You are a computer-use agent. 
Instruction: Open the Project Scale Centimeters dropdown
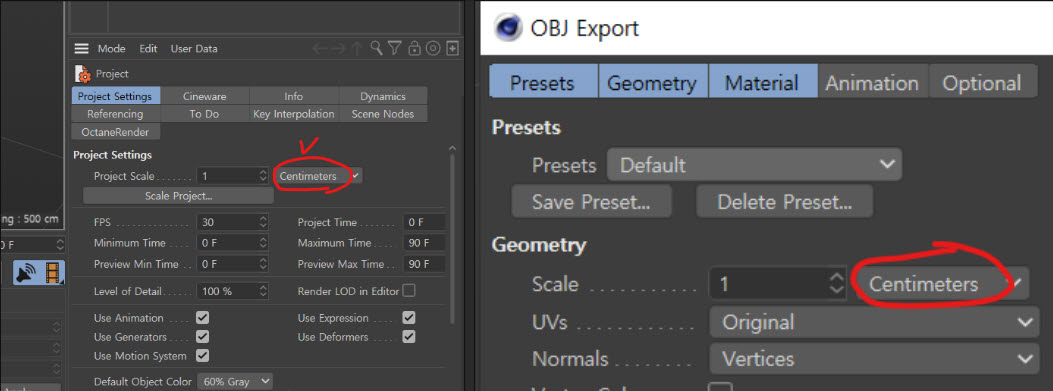[x=318, y=176]
